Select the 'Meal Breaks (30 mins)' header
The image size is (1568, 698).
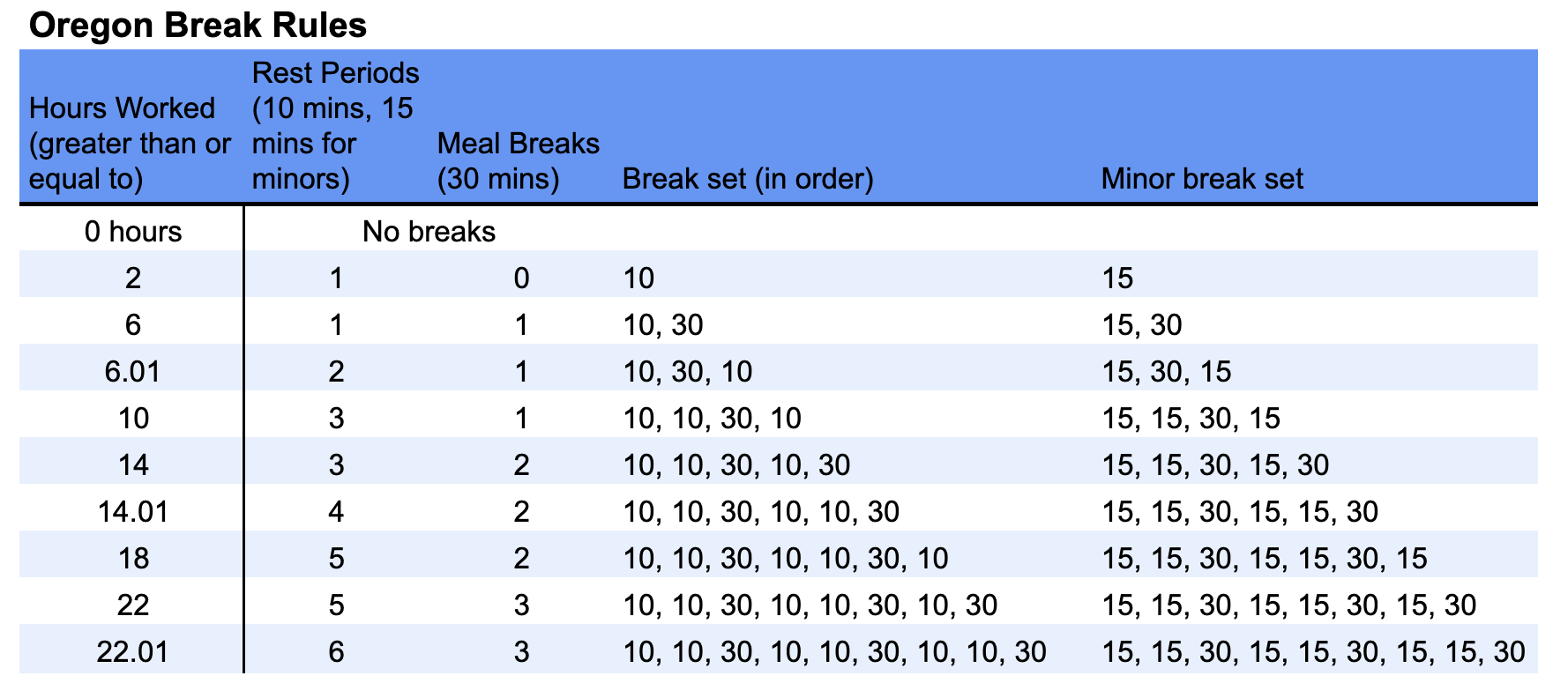click(519, 161)
